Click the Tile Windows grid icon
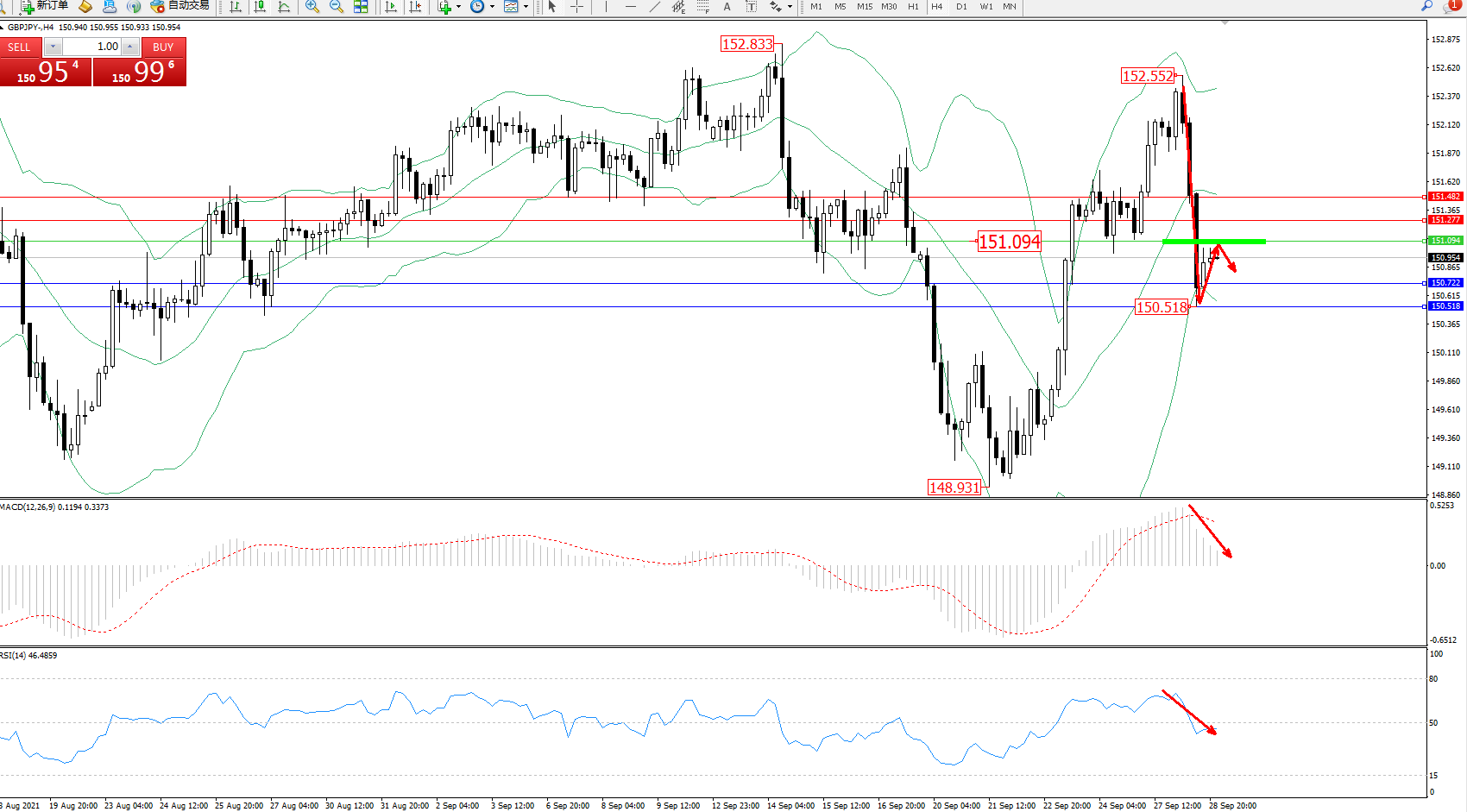The image size is (1467, 812). (x=361, y=7)
